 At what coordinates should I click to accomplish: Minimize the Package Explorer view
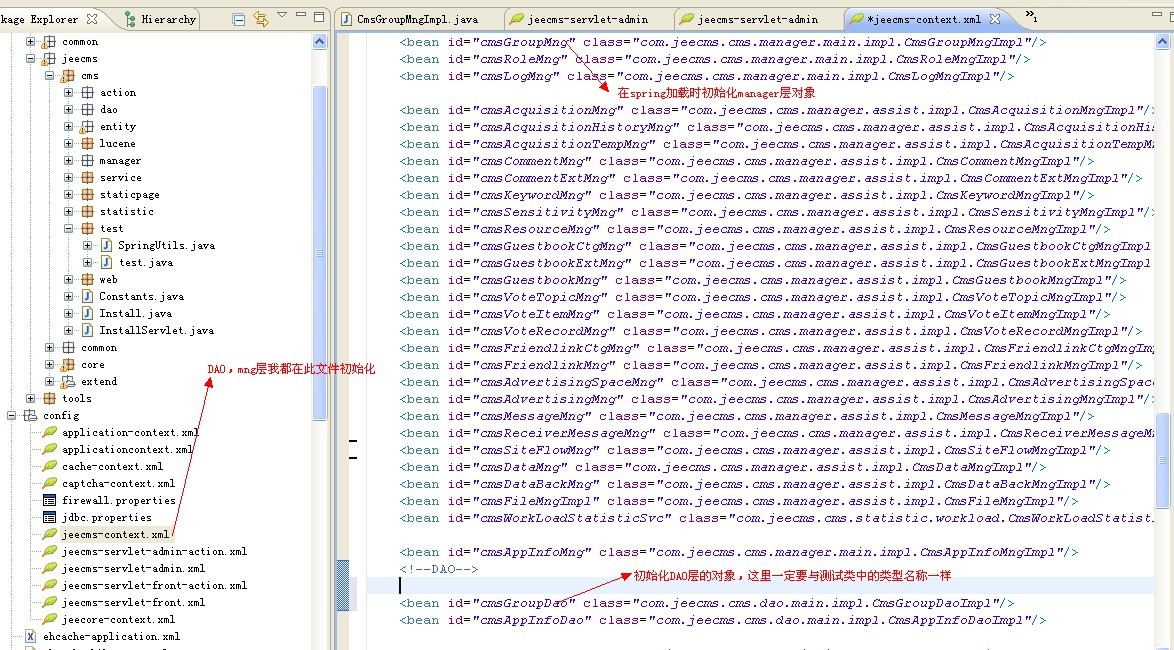point(301,16)
